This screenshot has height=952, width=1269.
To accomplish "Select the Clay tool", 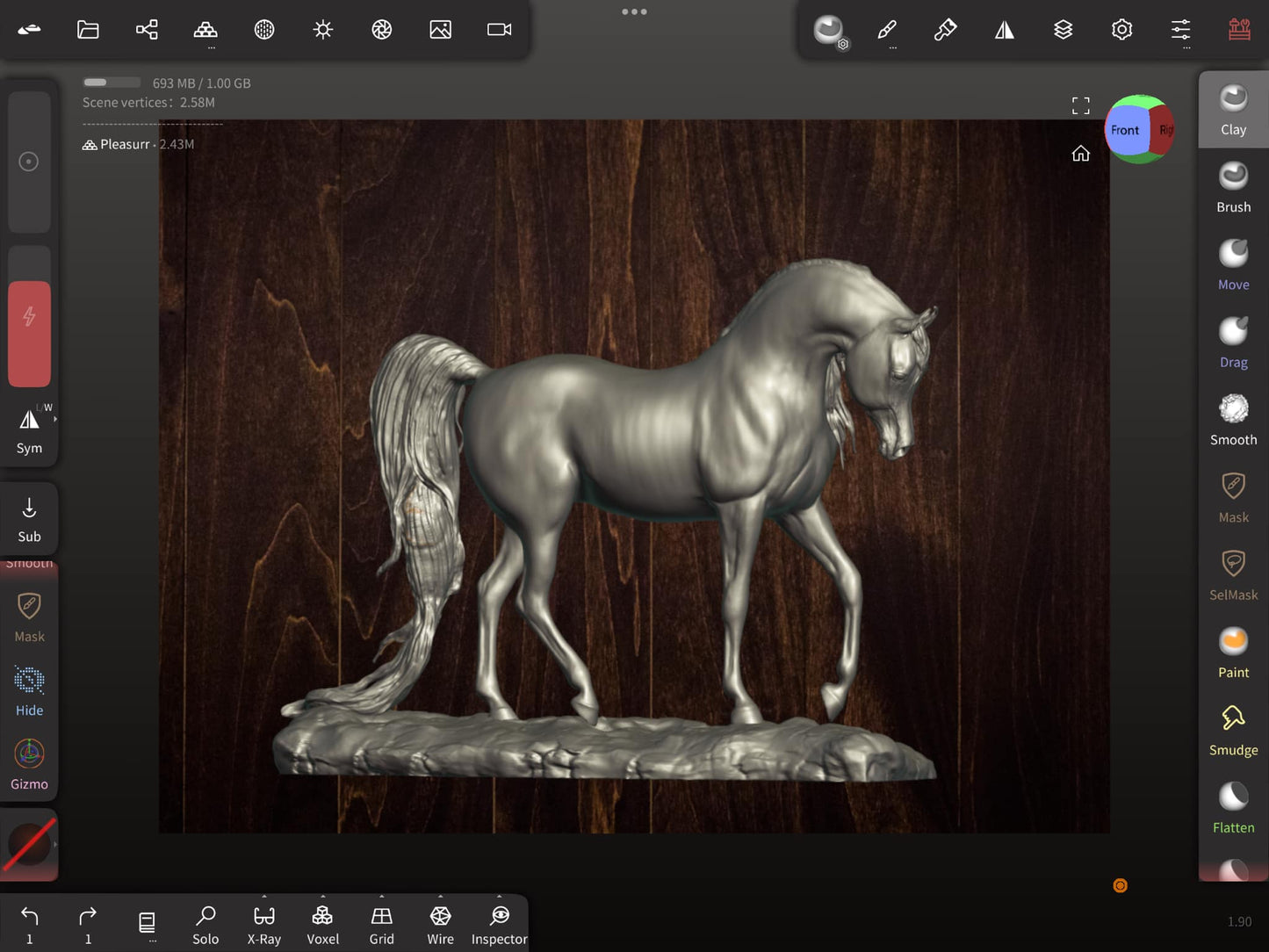I will point(1233,110).
